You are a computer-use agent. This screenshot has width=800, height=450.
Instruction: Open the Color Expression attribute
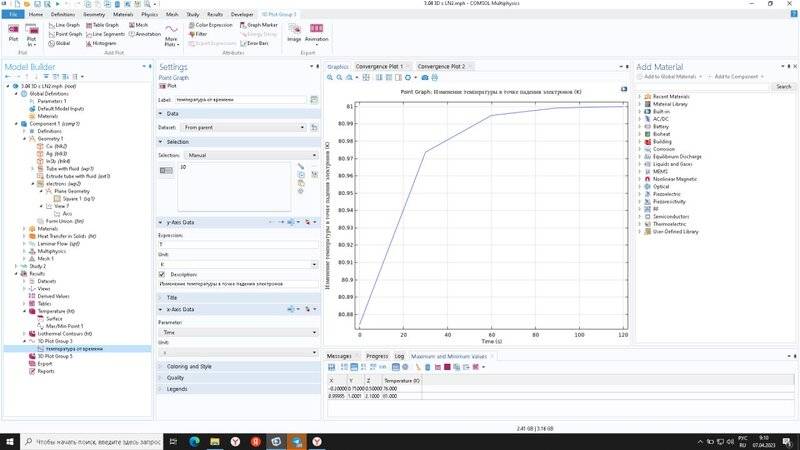click(209, 25)
